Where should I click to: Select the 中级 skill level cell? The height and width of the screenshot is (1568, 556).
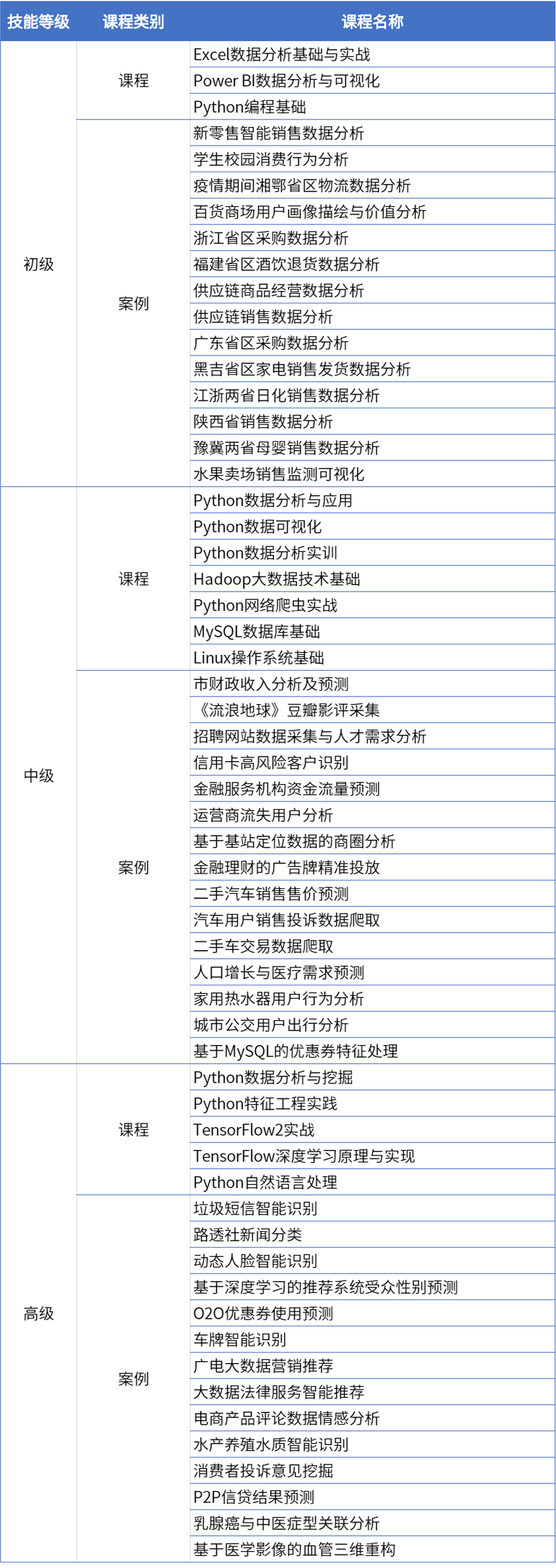(x=38, y=775)
